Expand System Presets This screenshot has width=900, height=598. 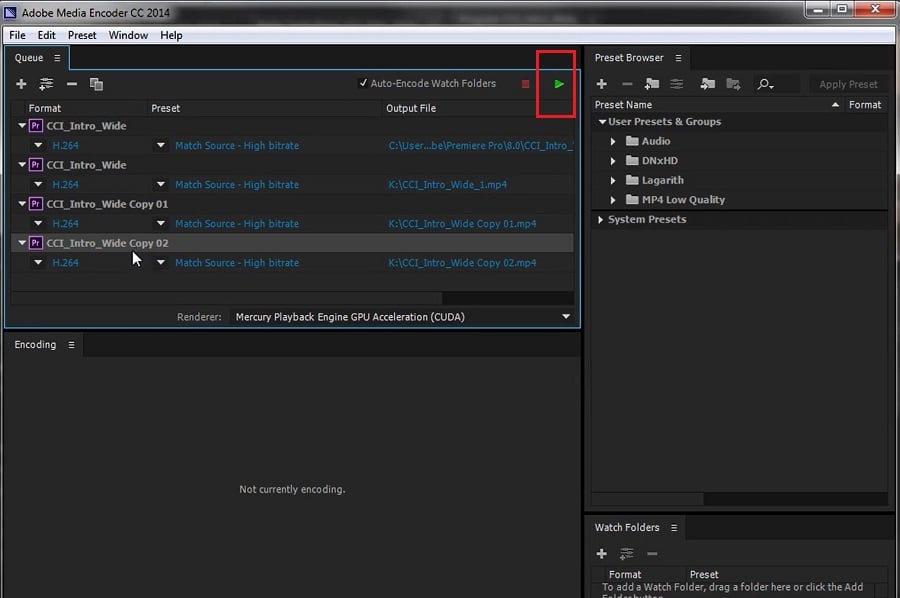pos(600,219)
